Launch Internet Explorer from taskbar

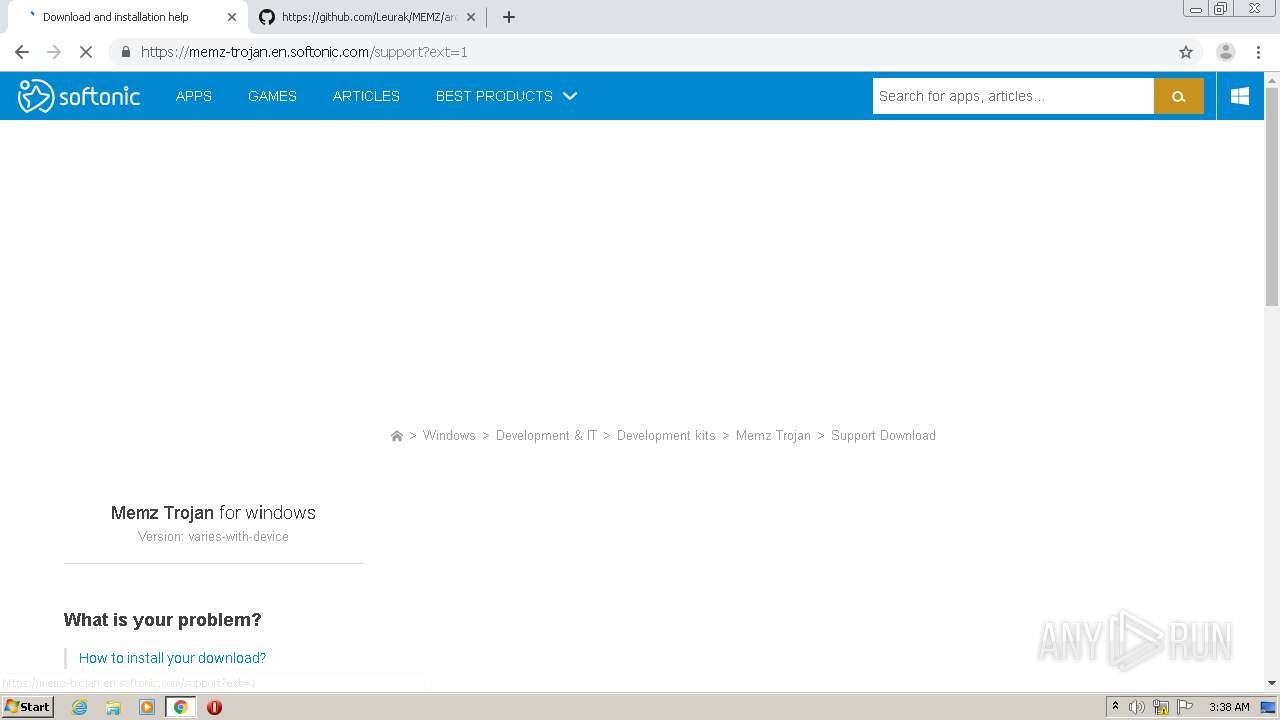point(79,707)
